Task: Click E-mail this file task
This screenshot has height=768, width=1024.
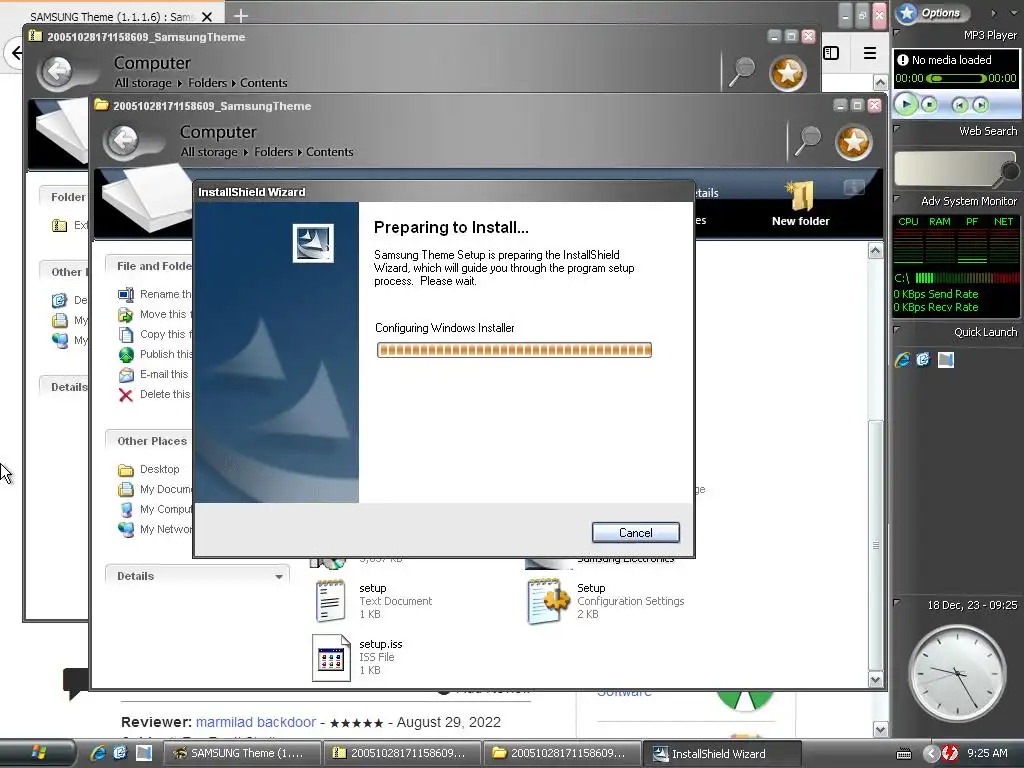Action: point(154,374)
